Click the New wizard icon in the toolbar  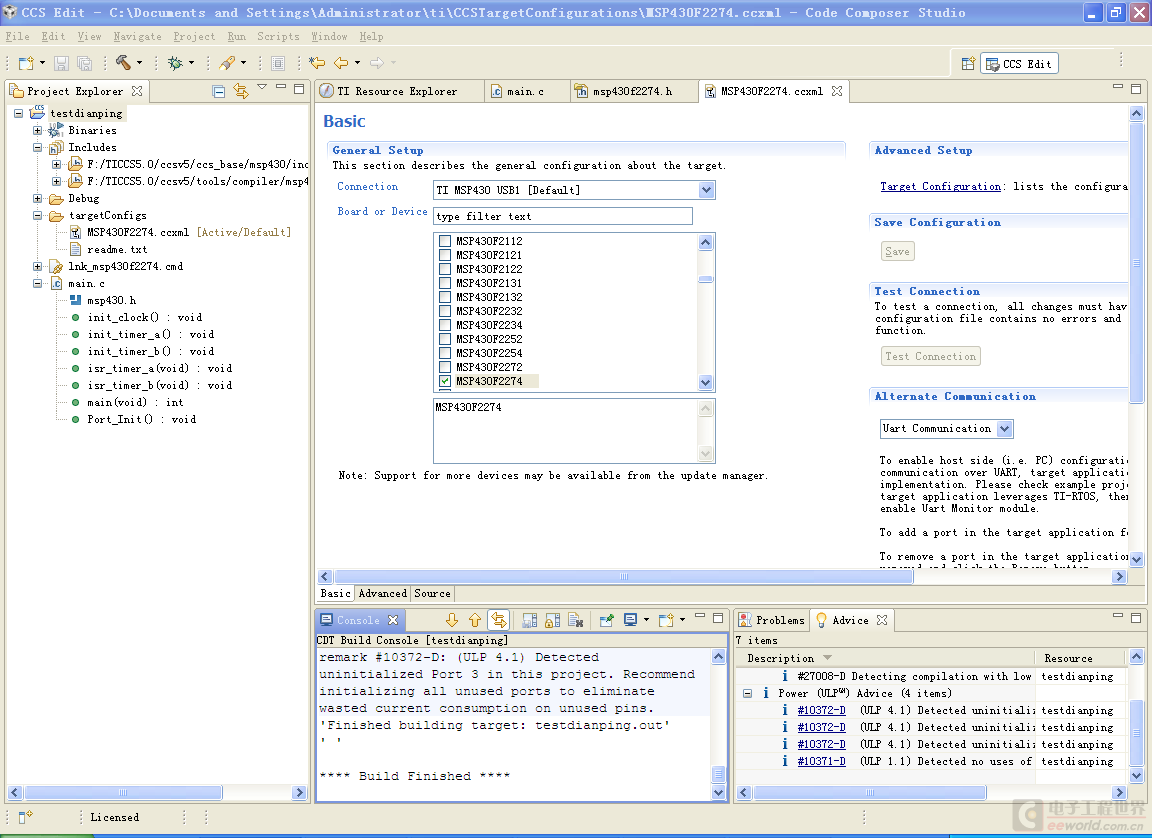point(26,63)
